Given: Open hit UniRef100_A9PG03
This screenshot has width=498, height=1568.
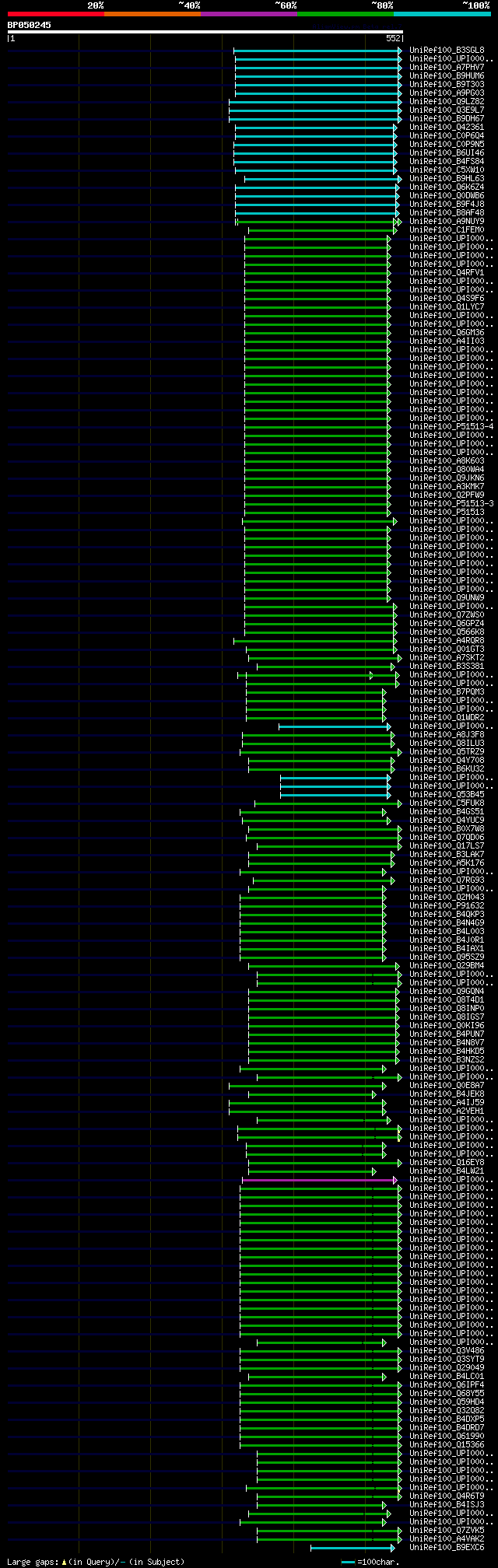Looking at the screenshot, I should (x=447, y=93).
